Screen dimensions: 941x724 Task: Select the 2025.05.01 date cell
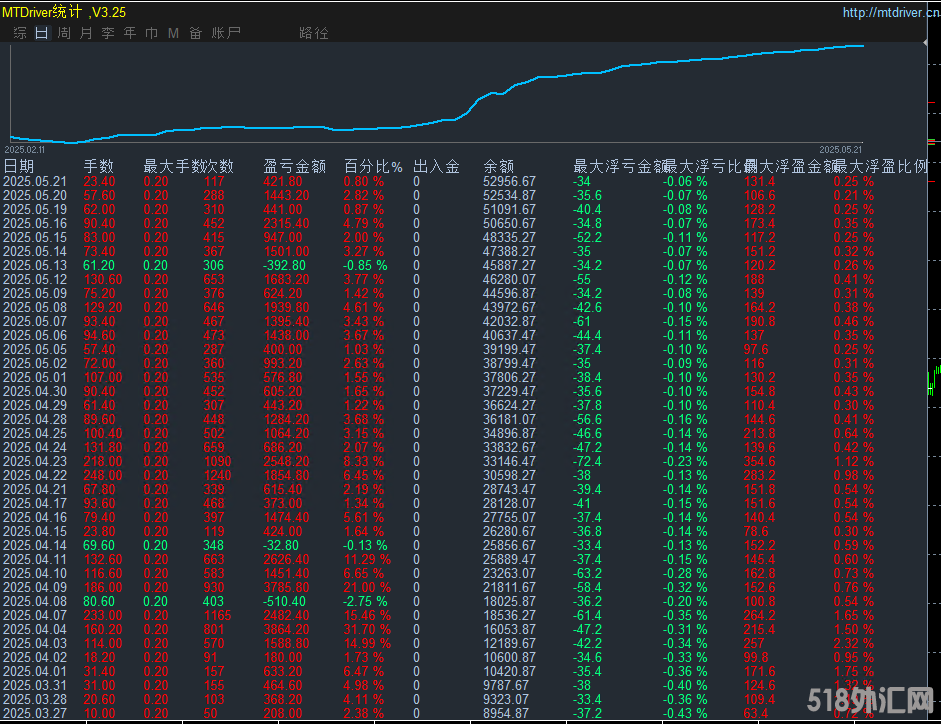click(35, 378)
